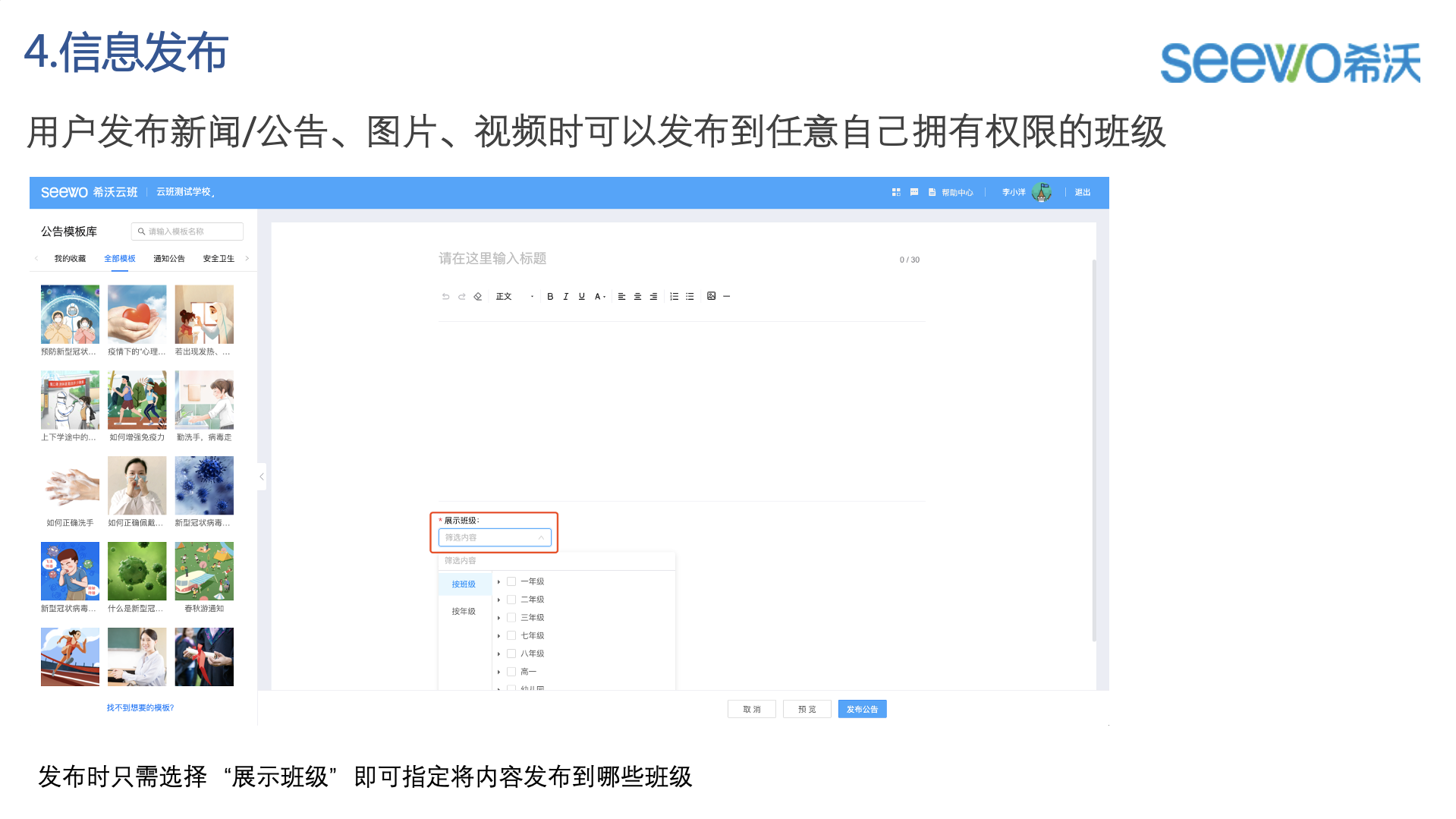Apply the numbered list icon
The width and height of the screenshot is (1456, 819).
[675, 296]
